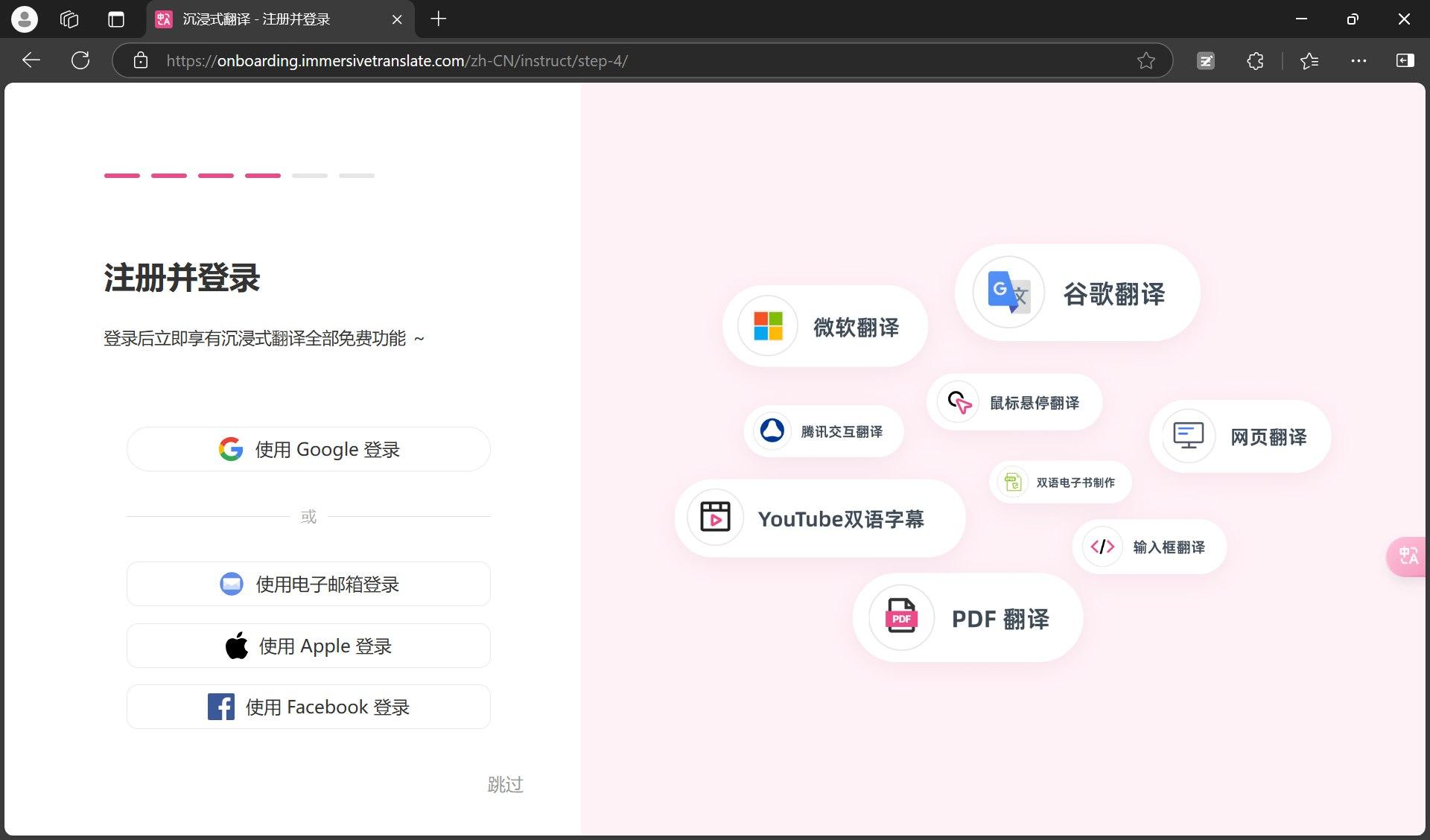This screenshot has height=840, width=1430.
Task: Sign in with Google button
Action: [x=308, y=449]
